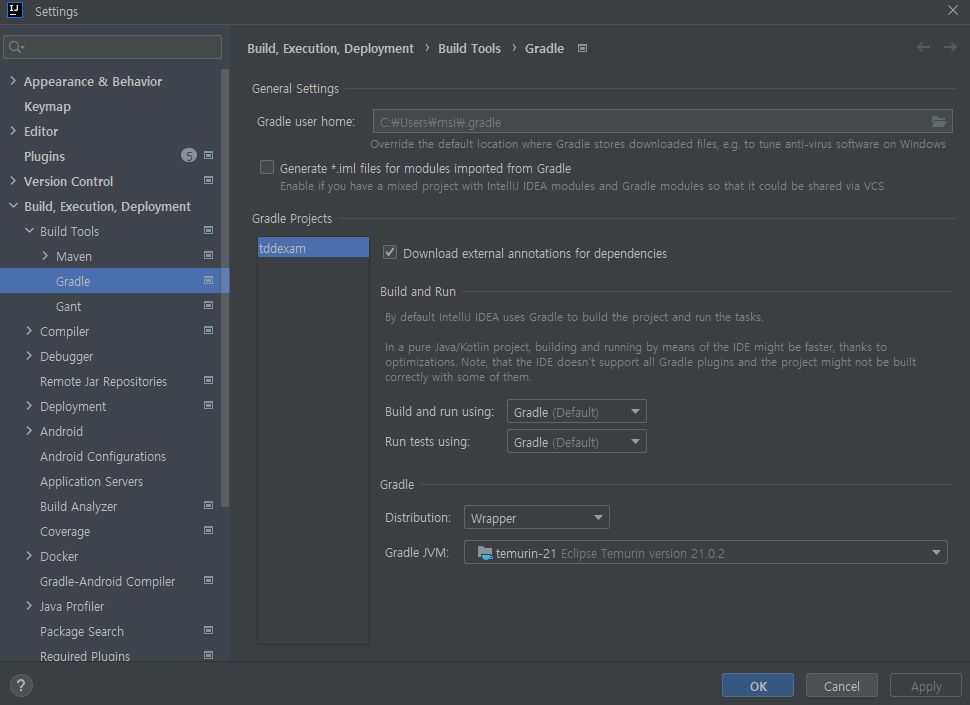Screen dimensions: 970x705
Task: Click the magnifier icon in settings search box
Action: click(13, 46)
